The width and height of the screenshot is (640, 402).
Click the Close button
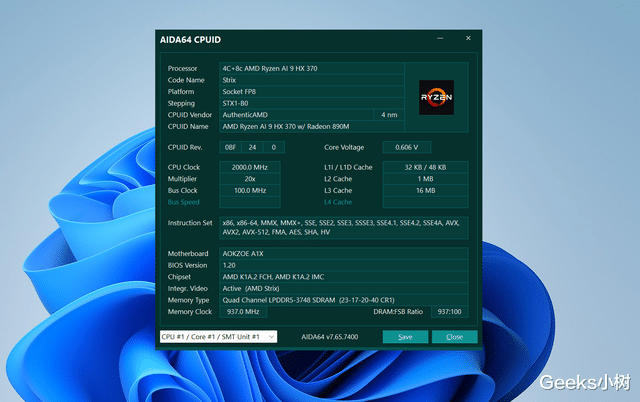pos(455,337)
